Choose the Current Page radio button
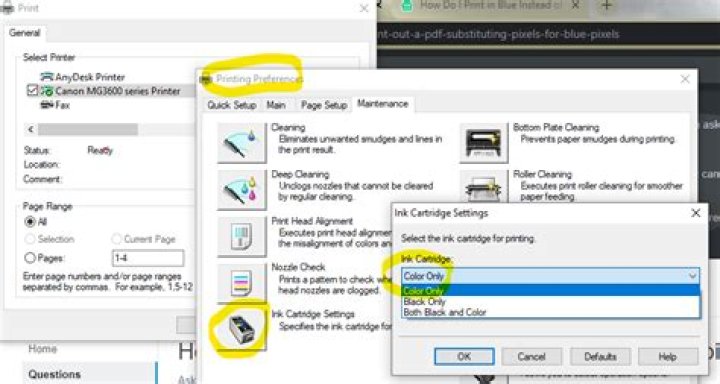 117,239
